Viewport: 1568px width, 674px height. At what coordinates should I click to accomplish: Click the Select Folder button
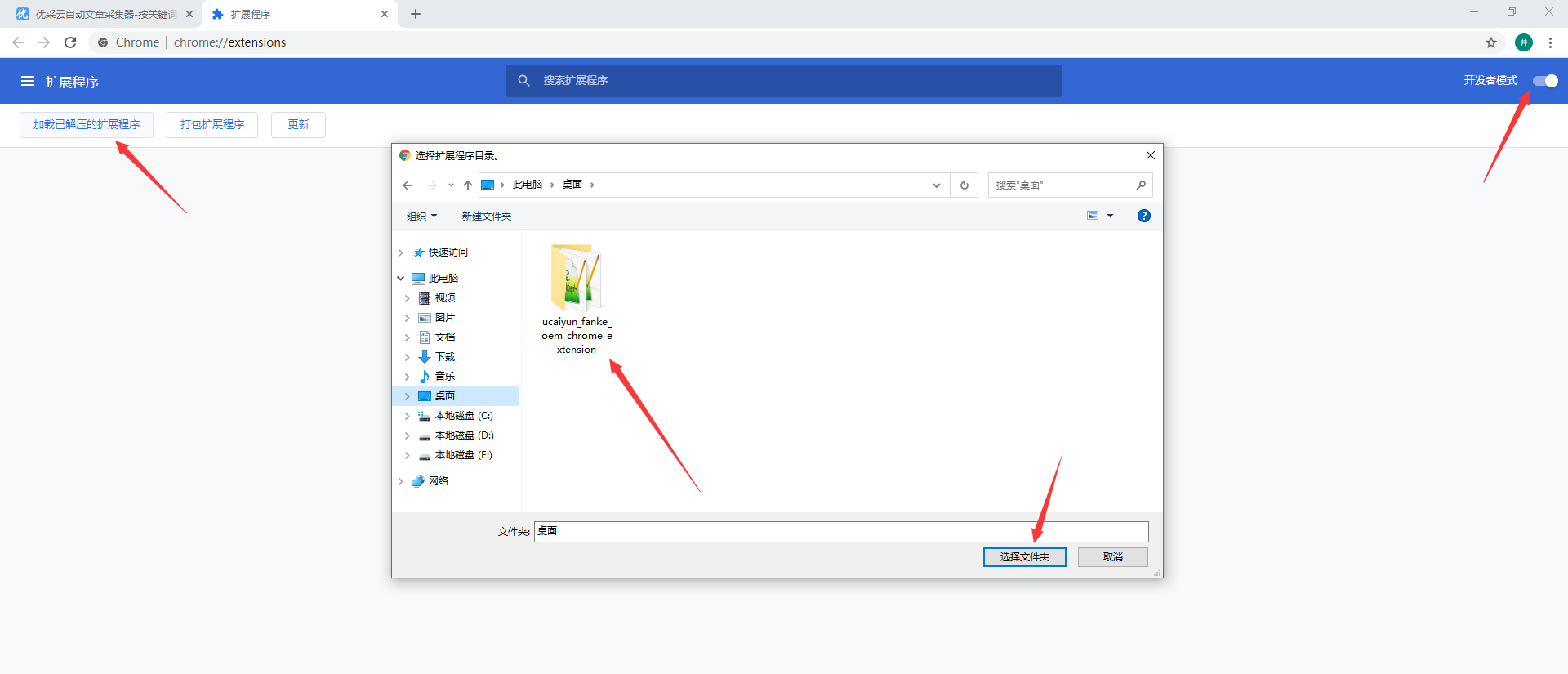coord(1024,557)
